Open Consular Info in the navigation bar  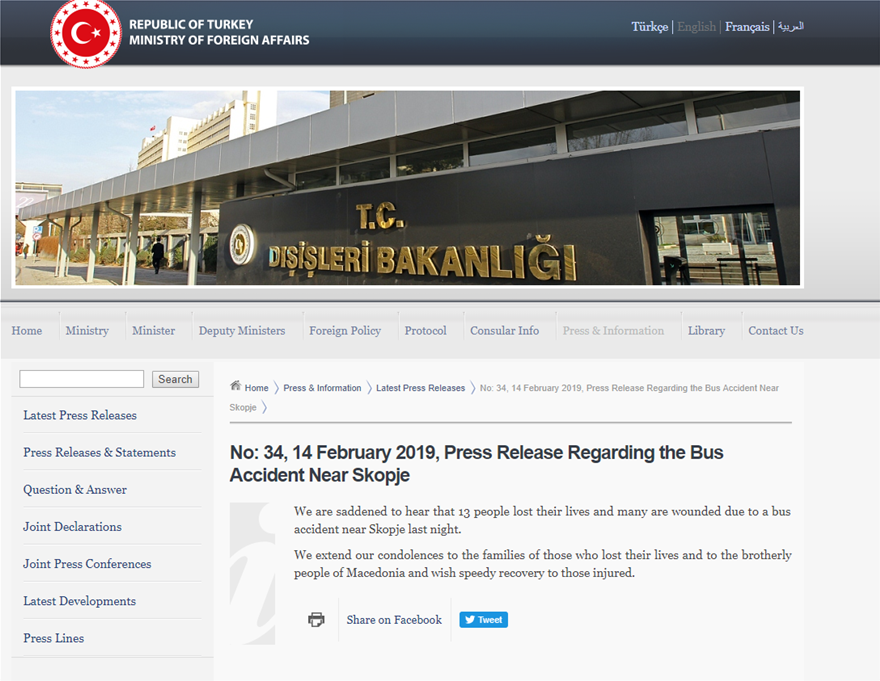504,331
